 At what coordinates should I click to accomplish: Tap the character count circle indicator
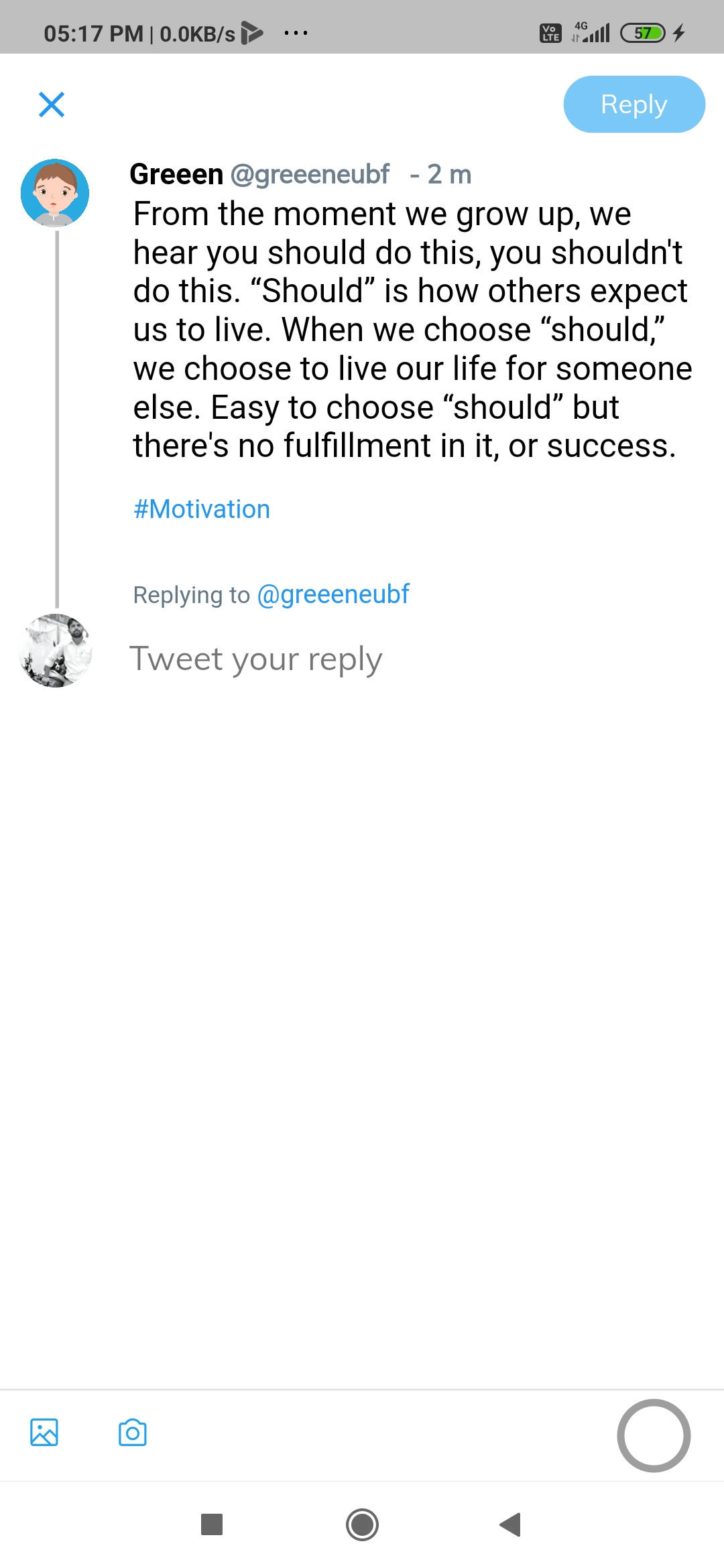(x=654, y=1435)
